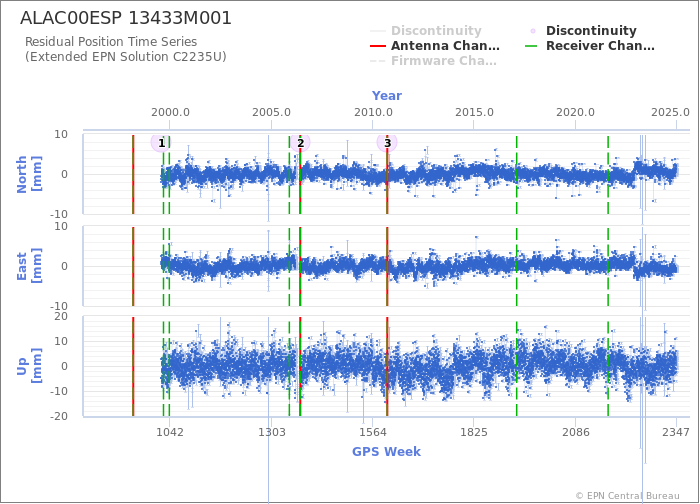Select discontinuity marker 2
The height and width of the screenshot is (504, 700).
[x=300, y=143]
